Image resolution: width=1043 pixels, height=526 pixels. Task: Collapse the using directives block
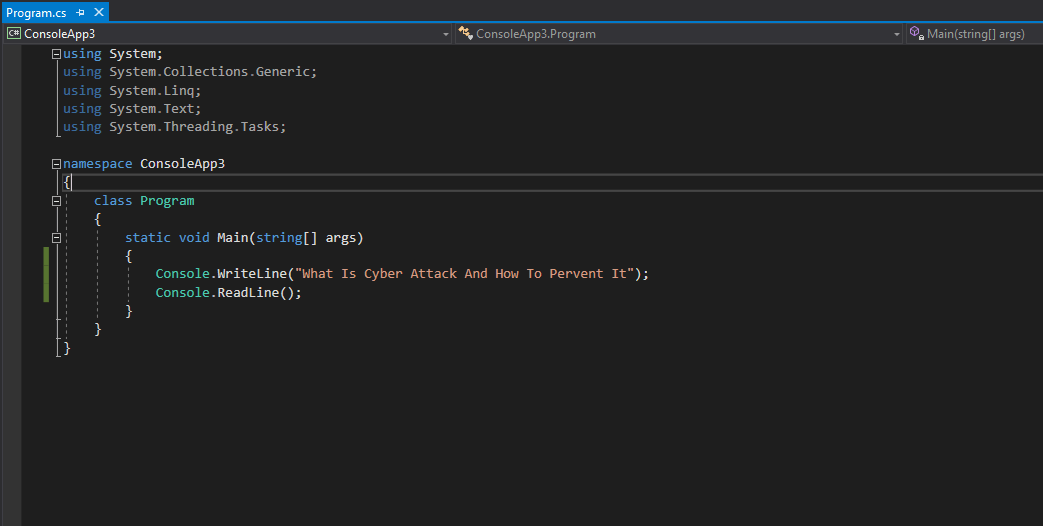pos(57,55)
